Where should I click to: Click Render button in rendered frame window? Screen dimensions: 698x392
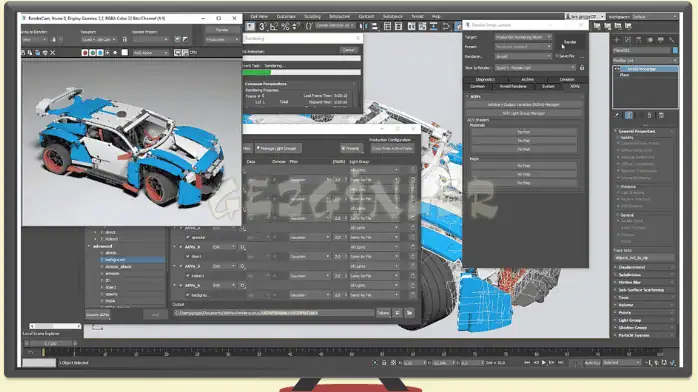coord(222,30)
